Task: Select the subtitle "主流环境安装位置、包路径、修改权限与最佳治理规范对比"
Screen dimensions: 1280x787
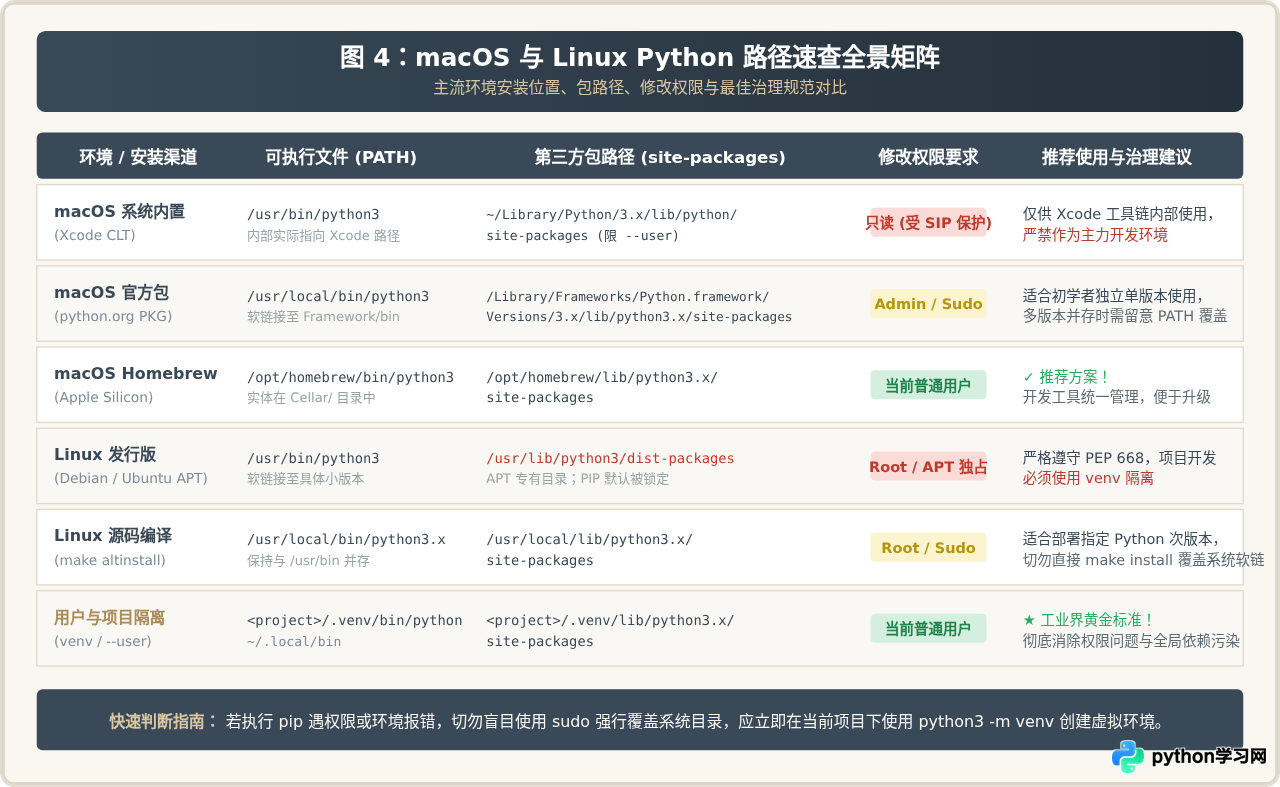Action: pos(640,88)
